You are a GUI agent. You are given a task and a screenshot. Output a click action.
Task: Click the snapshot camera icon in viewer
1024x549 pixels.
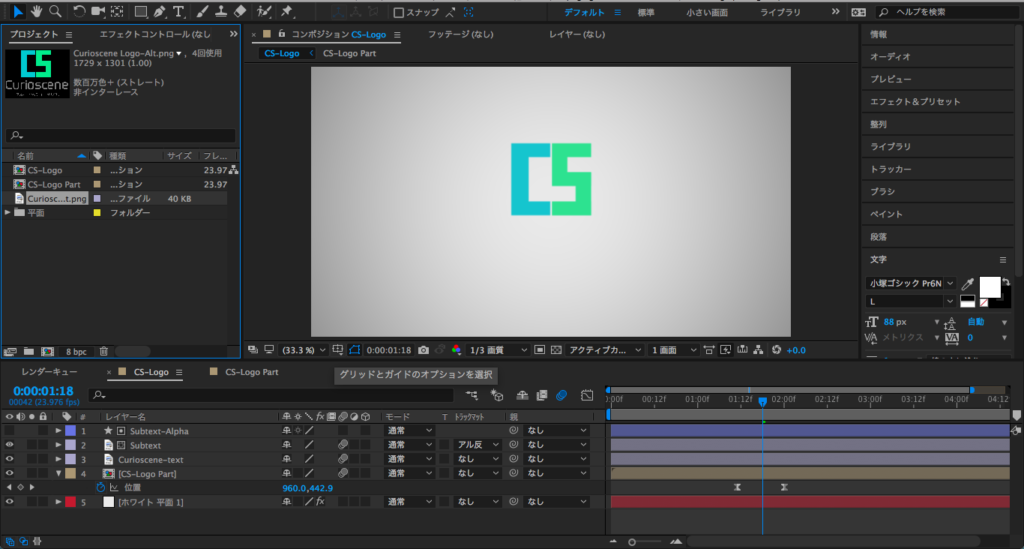tap(424, 350)
